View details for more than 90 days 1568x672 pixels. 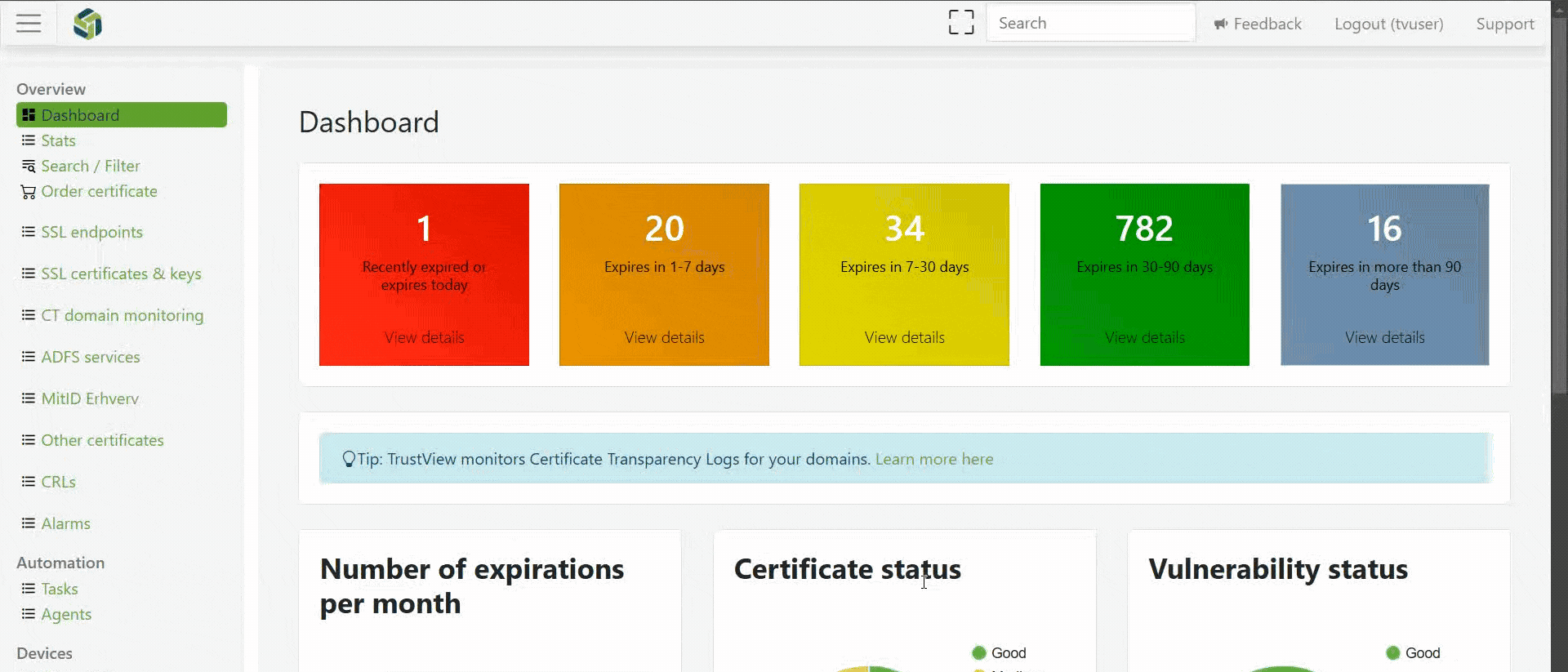pos(1385,337)
